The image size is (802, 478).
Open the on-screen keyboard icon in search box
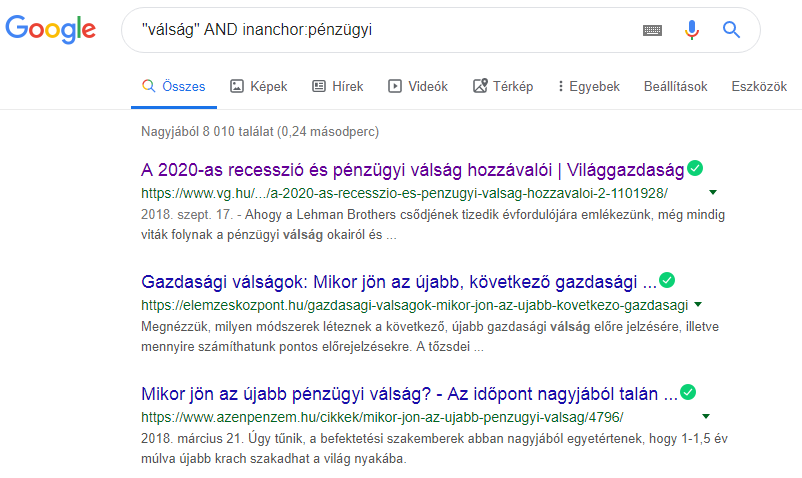pos(652,31)
